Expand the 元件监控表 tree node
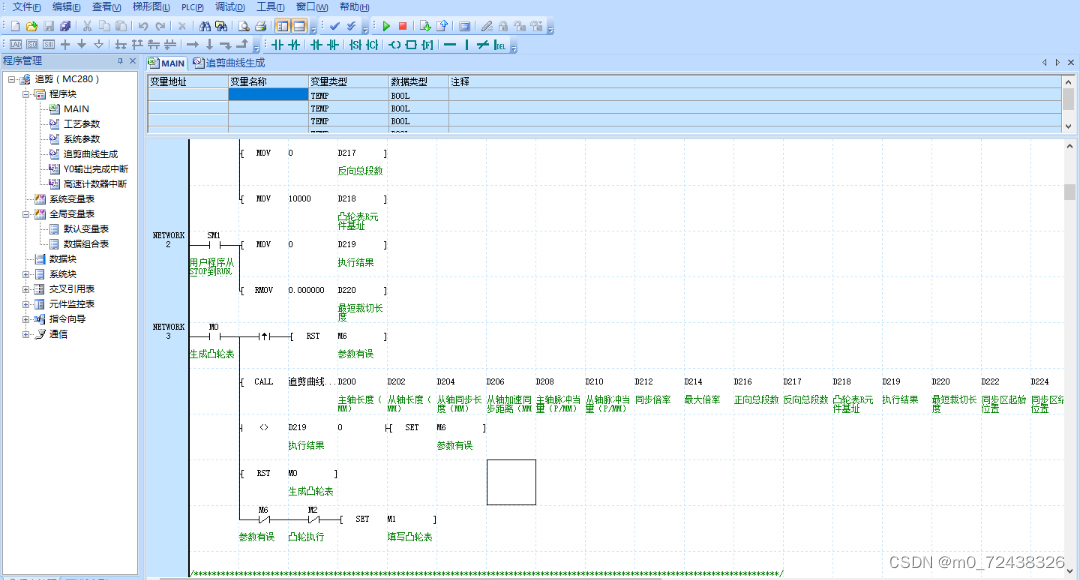This screenshot has height=580, width=1080. [x=26, y=304]
